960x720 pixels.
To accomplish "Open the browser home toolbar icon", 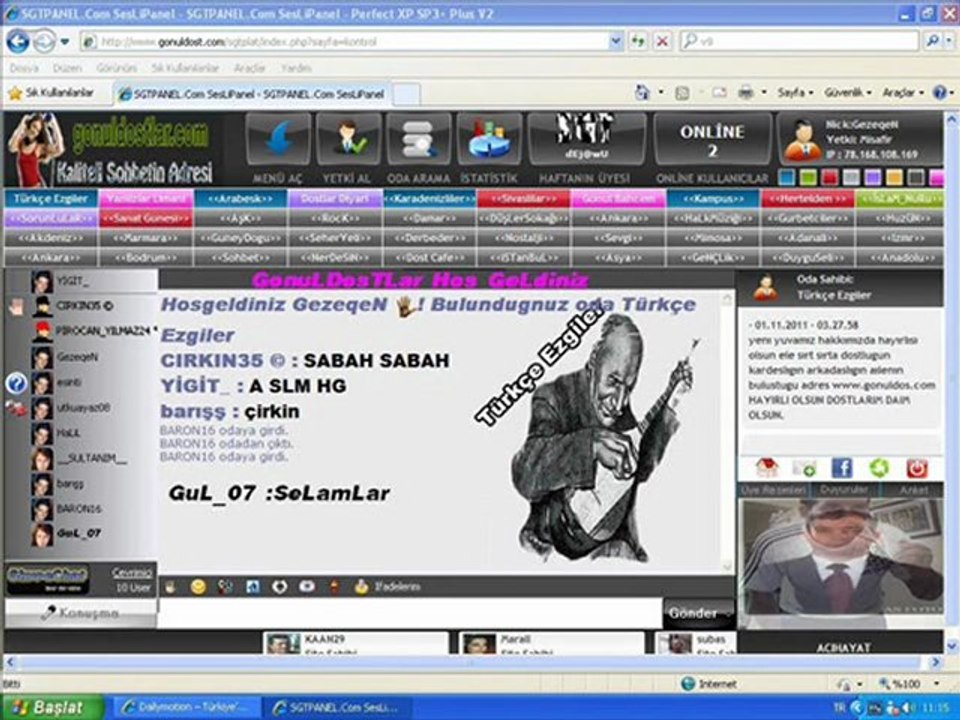I will coord(642,93).
